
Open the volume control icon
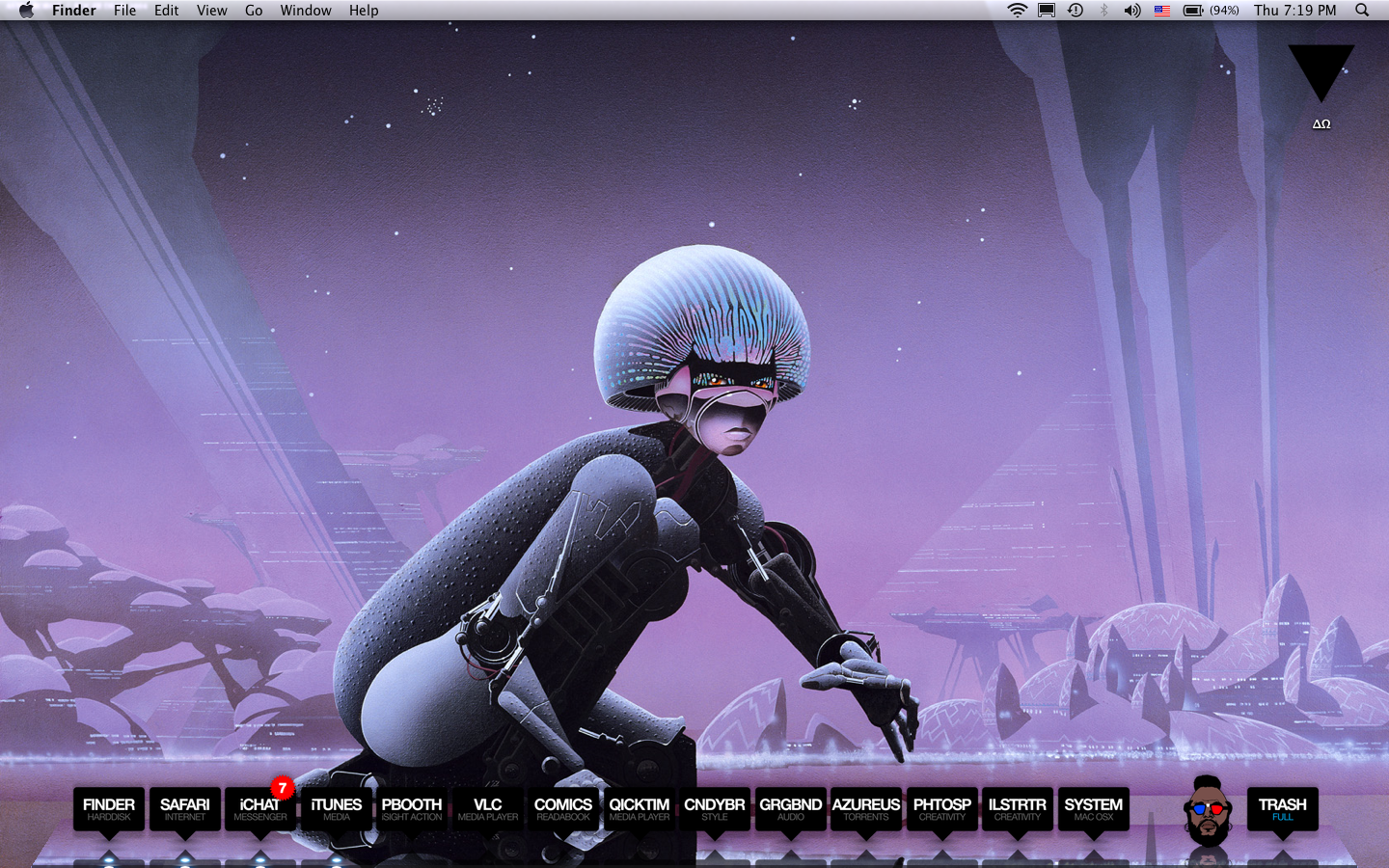coord(1132,11)
